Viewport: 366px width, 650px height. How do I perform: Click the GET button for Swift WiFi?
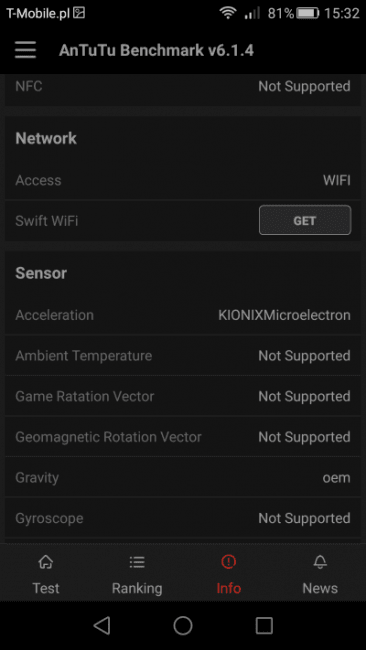tap(305, 221)
